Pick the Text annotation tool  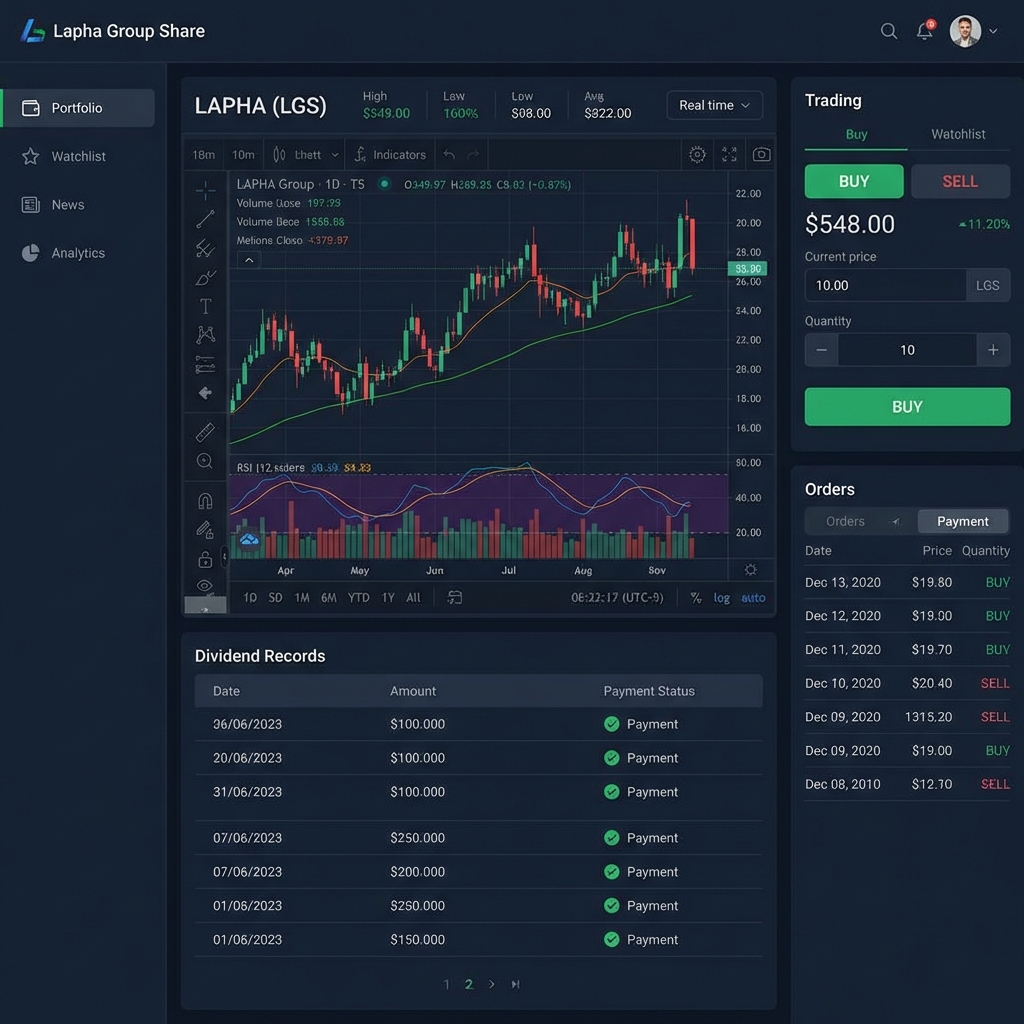tap(205, 306)
